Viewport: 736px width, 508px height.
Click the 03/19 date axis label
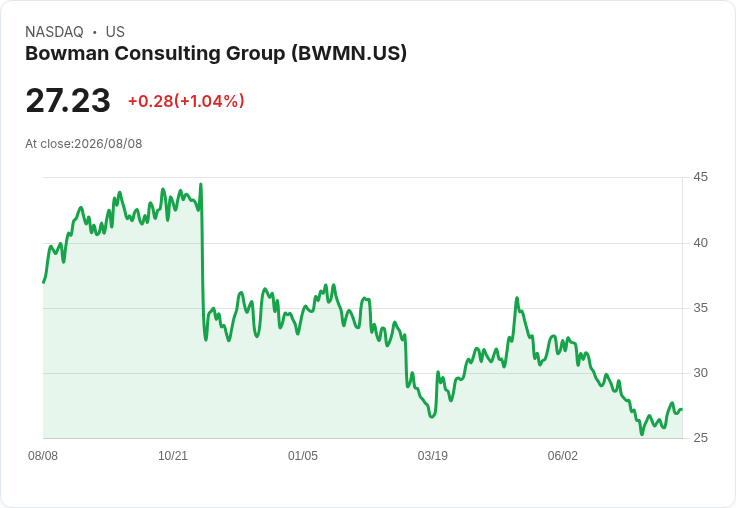tap(432, 455)
